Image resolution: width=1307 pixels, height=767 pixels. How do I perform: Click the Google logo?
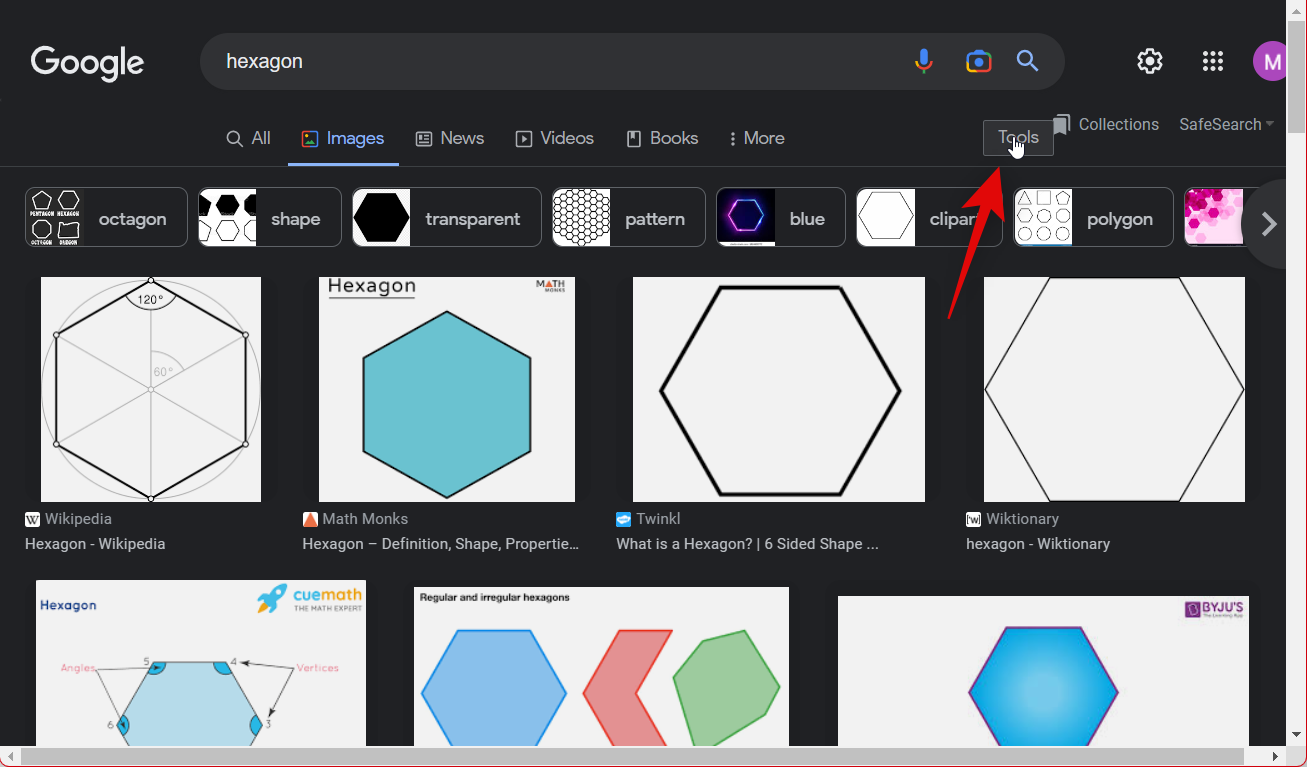point(88,62)
